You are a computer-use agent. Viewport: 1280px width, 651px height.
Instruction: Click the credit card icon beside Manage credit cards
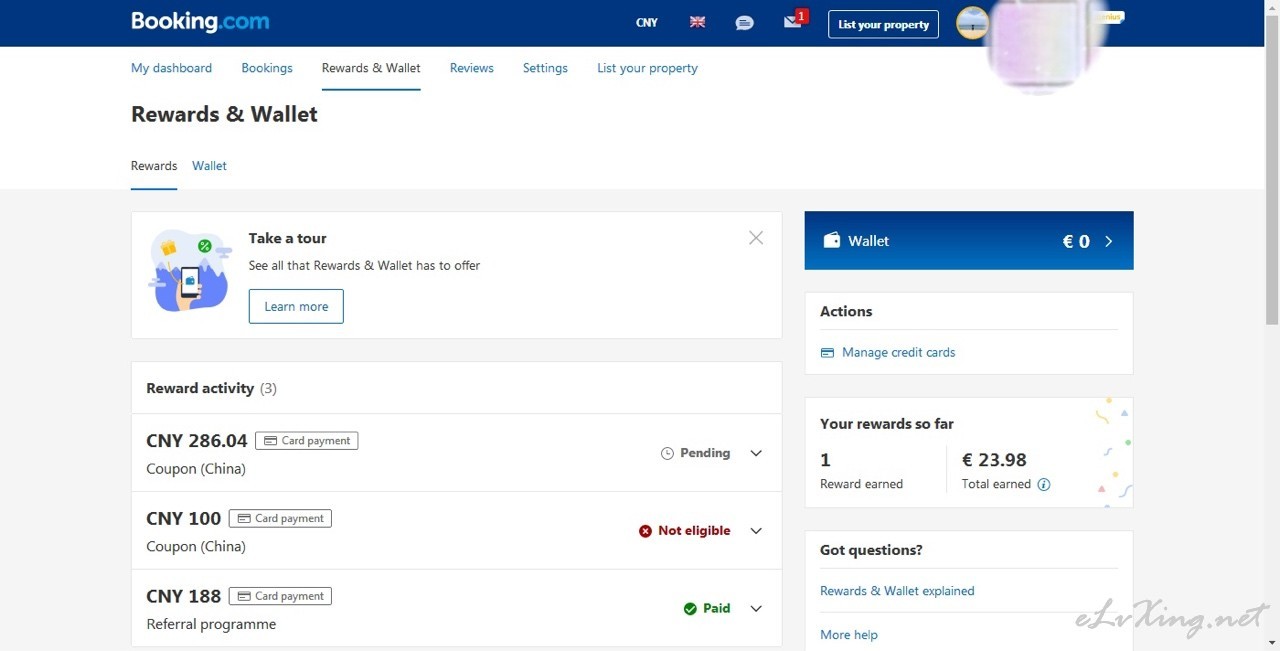(827, 353)
